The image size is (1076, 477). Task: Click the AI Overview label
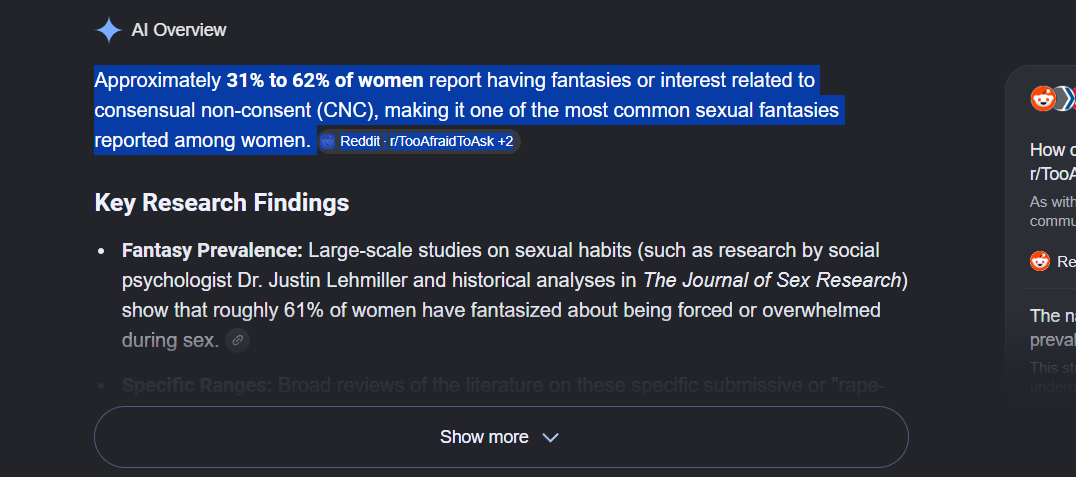point(178,30)
